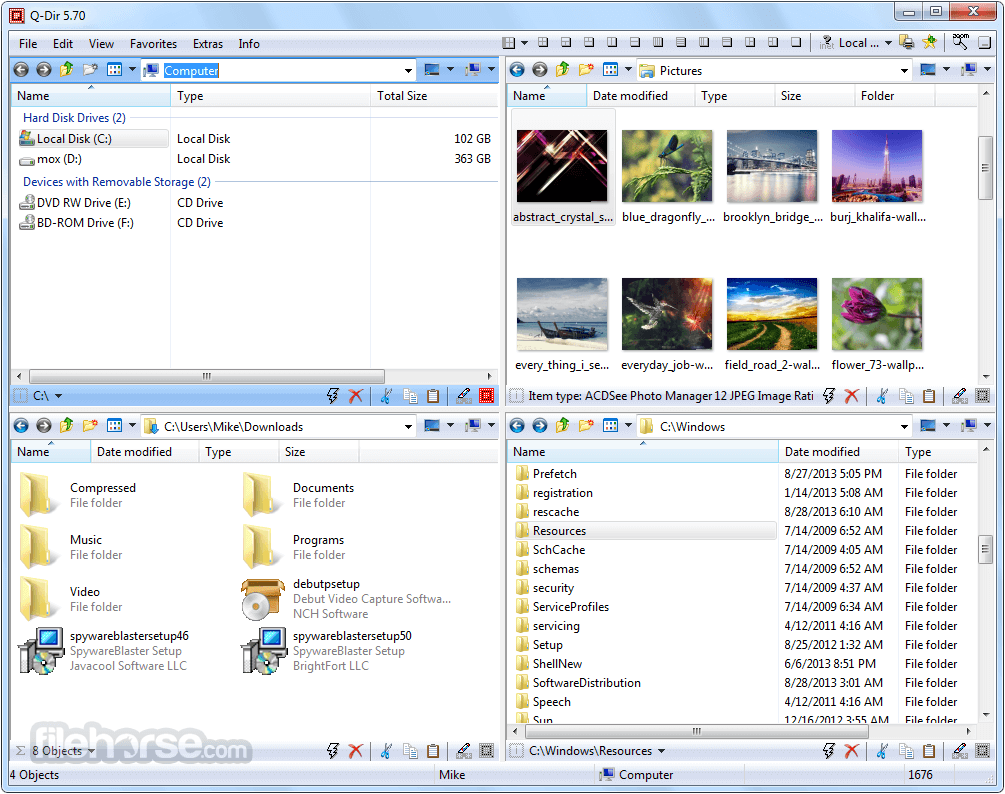This screenshot has height=794, width=1005.
Task: Click the zoom magnifier icon in main toolbar
Action: coord(961,42)
